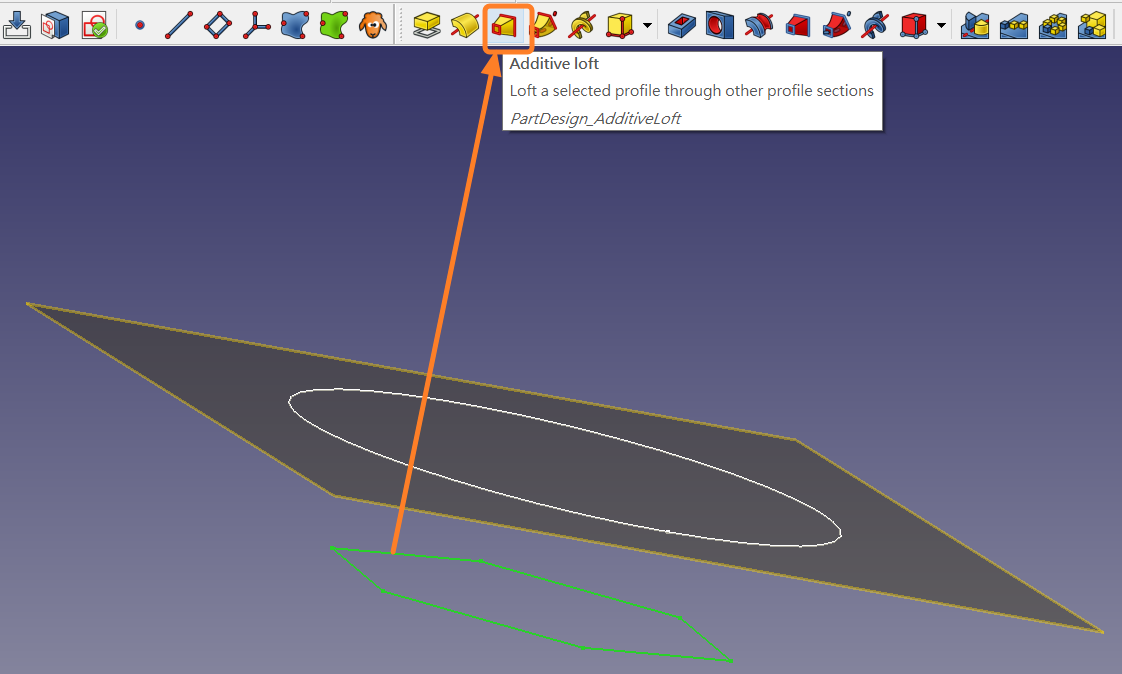Create a datum plane
1122x674 pixels.
point(218,25)
